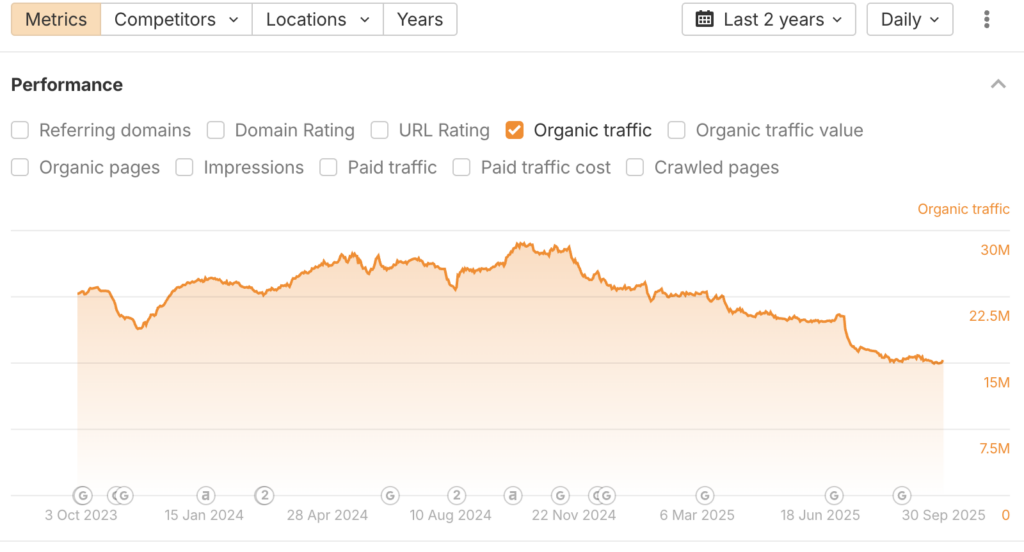This screenshot has width=1024, height=552.
Task: Click the Google marker near 6 Mar 2025
Action: point(705,495)
